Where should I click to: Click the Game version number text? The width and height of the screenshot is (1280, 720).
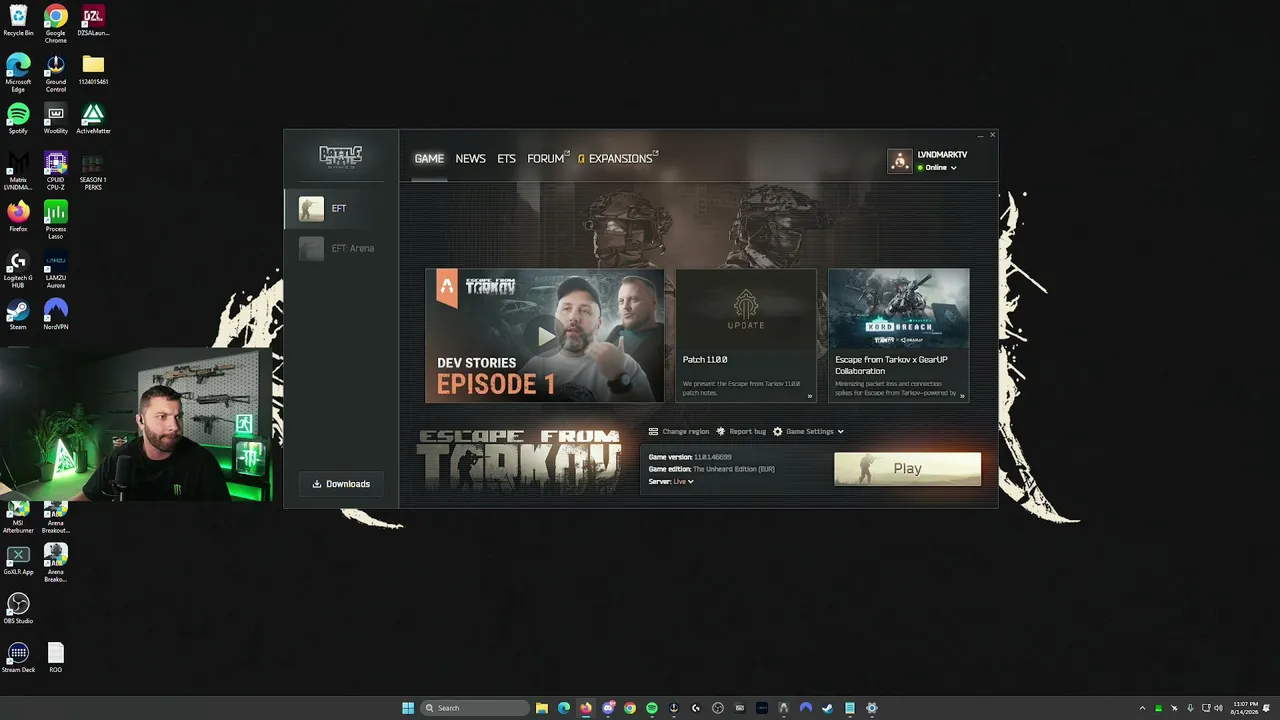(712, 457)
